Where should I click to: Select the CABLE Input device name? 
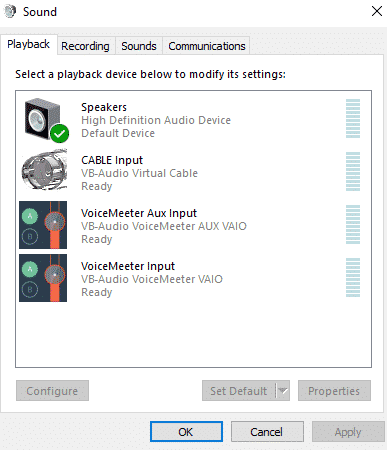(112, 160)
